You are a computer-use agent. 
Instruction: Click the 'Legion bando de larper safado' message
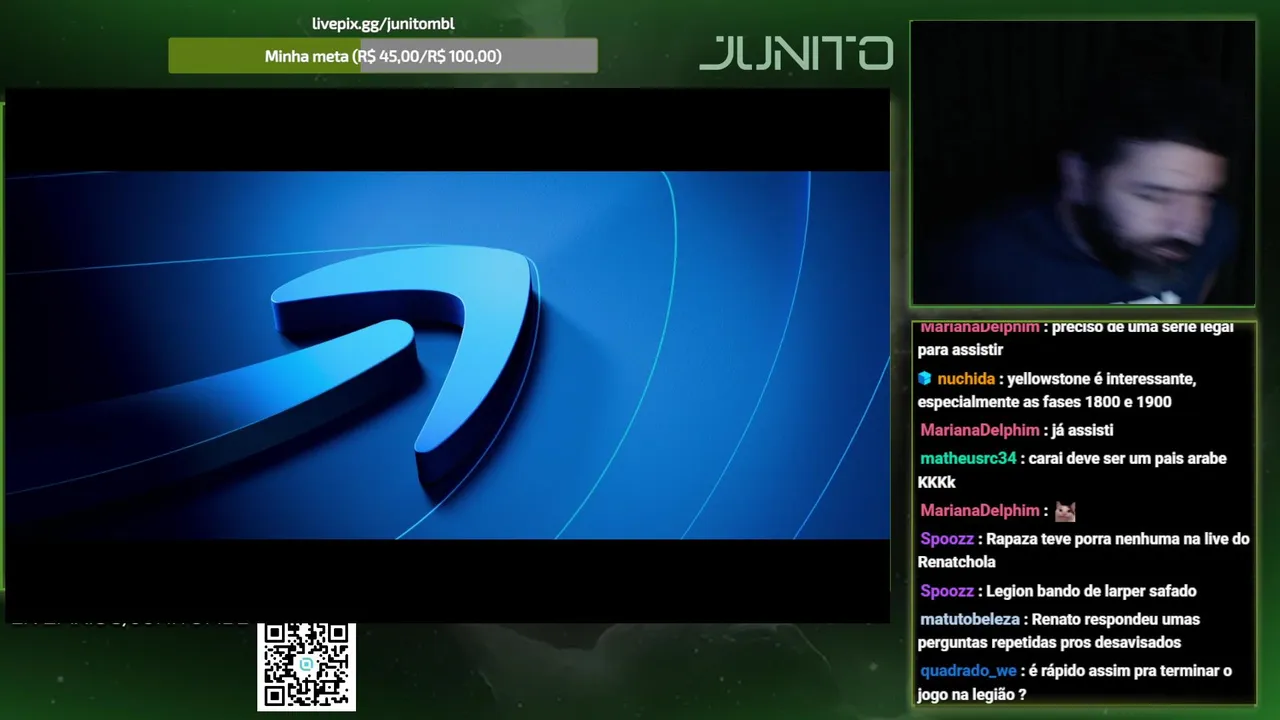[x=1091, y=591]
